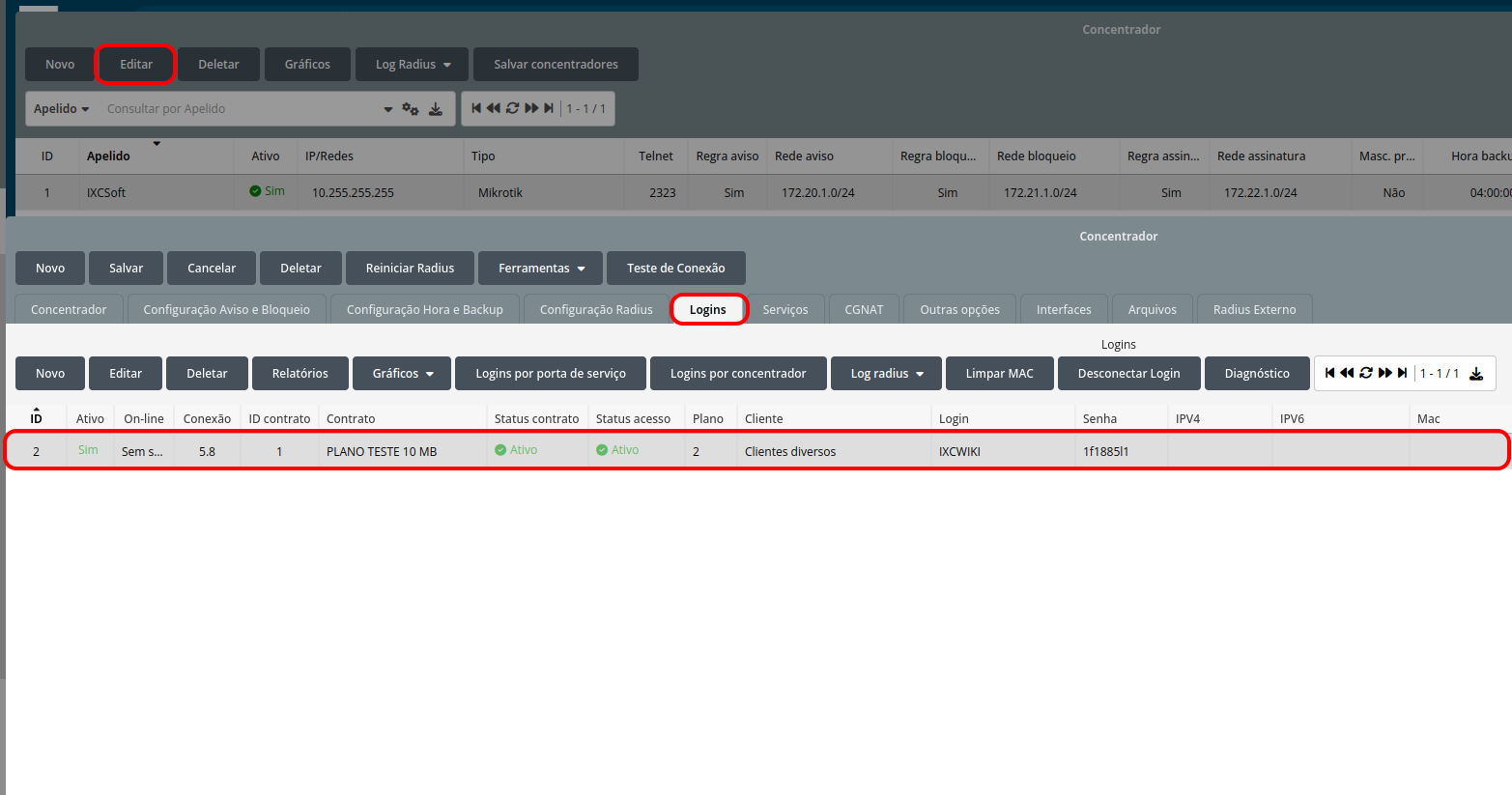Click Salvar concentradores button
Viewport: 1512px width, 795px height.
pos(556,65)
